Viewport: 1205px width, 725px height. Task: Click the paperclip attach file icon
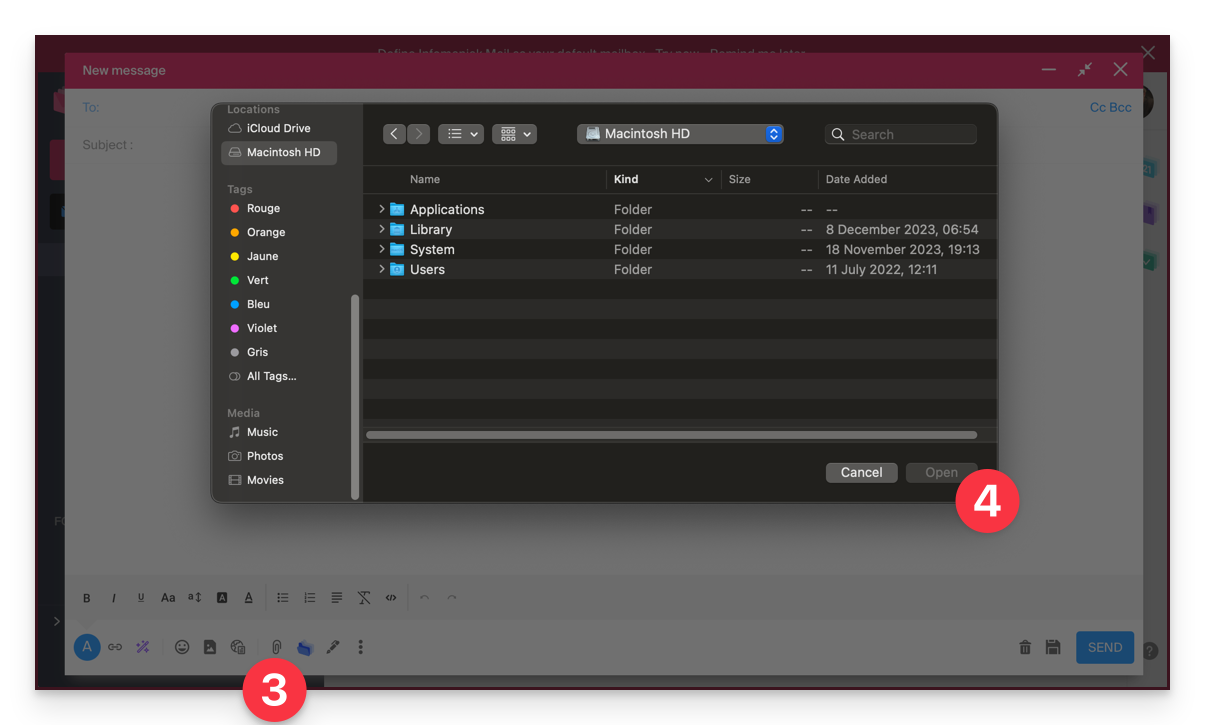tap(277, 647)
